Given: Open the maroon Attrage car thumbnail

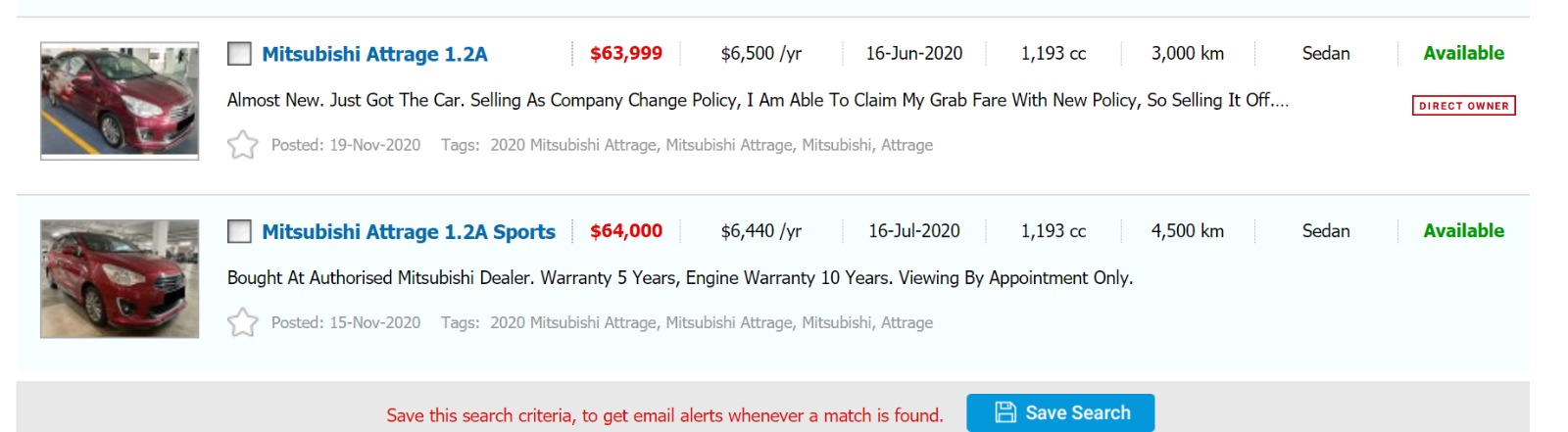Looking at the screenshot, I should [120, 101].
